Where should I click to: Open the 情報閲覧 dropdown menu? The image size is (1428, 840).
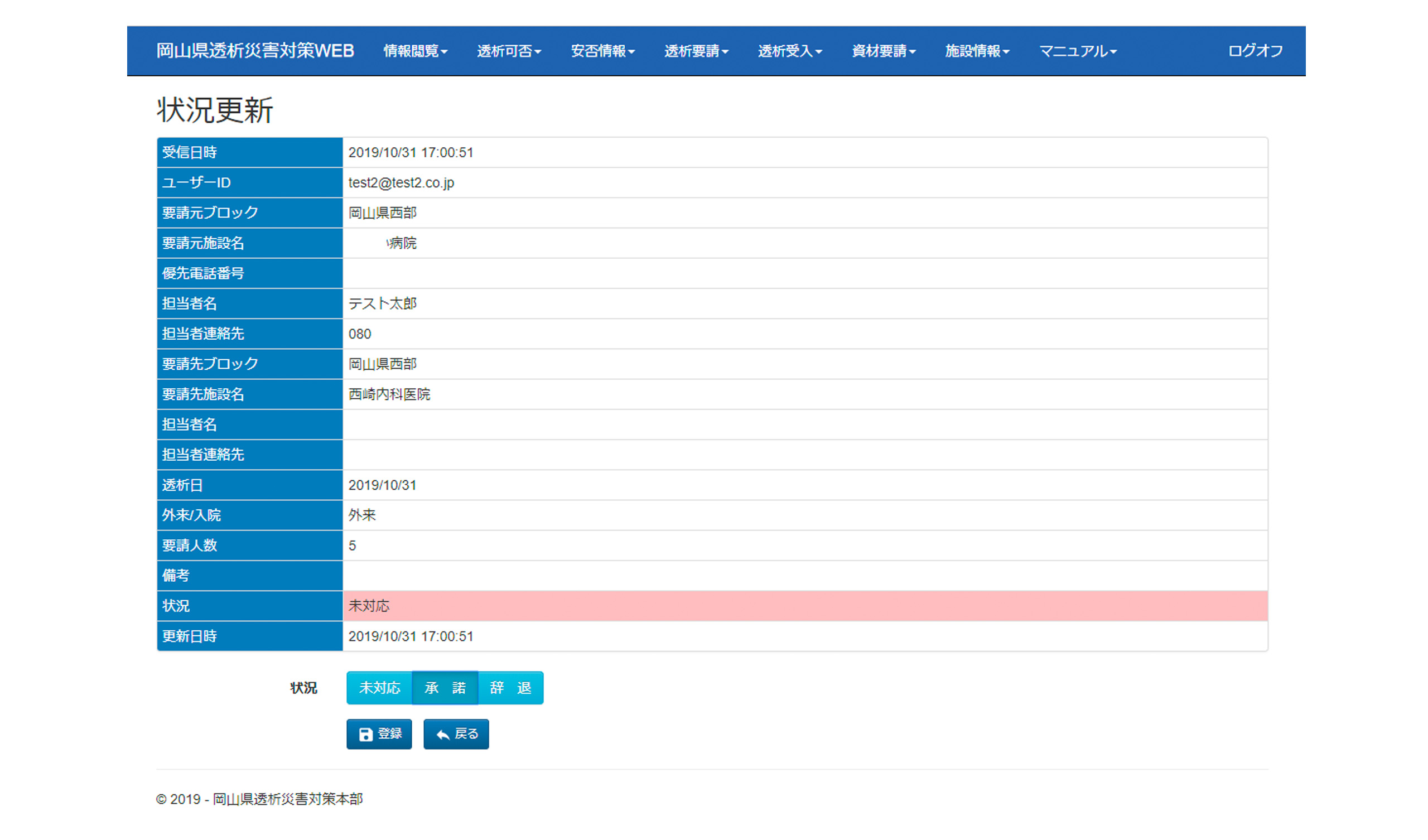415,51
